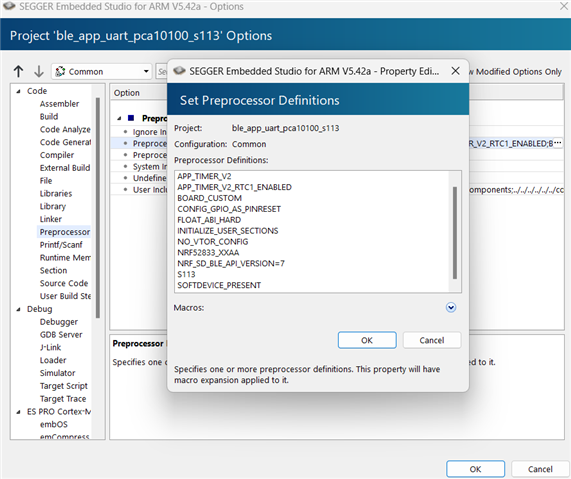Open the Common configuration dropdown
Viewport: 571px width, 479px height.
(x=102, y=71)
